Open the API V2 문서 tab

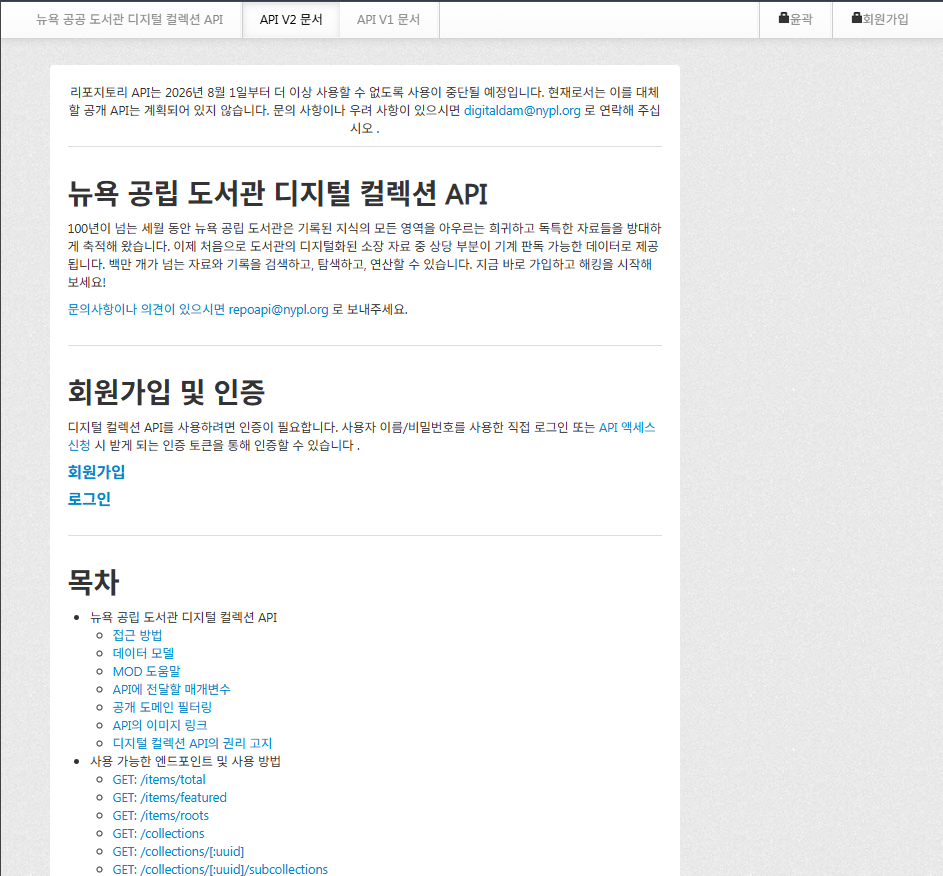click(290, 19)
